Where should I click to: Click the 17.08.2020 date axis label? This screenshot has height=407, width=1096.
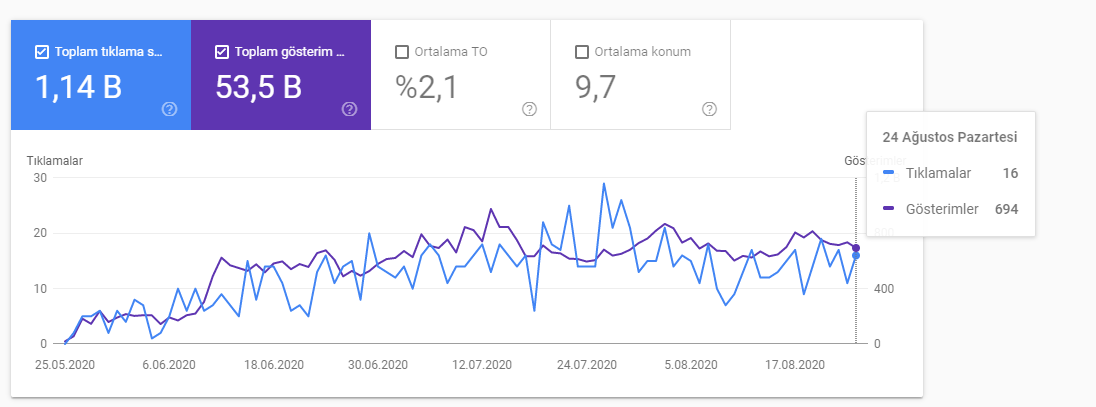[x=795, y=365]
